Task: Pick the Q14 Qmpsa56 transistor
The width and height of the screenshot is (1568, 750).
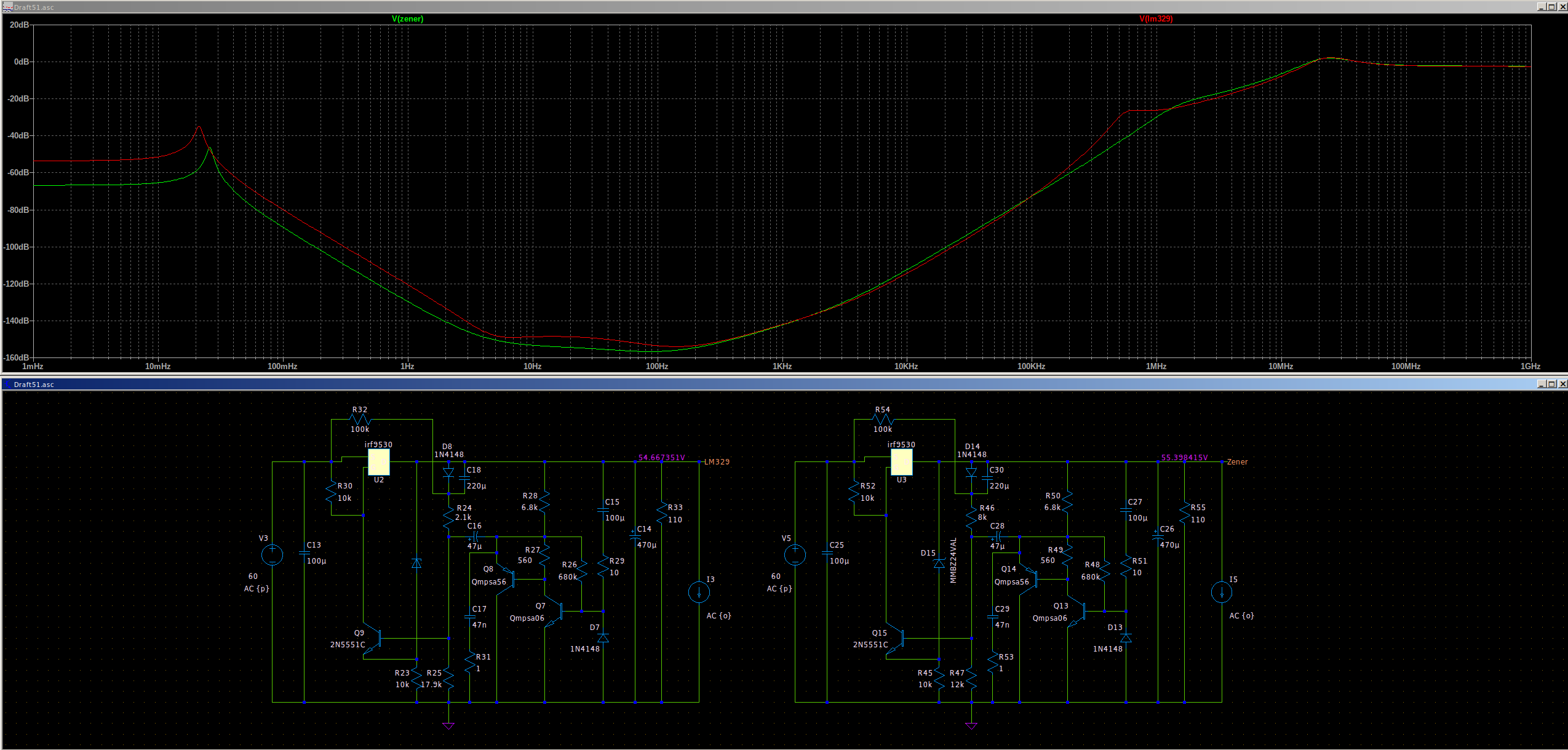Action: point(1030,578)
